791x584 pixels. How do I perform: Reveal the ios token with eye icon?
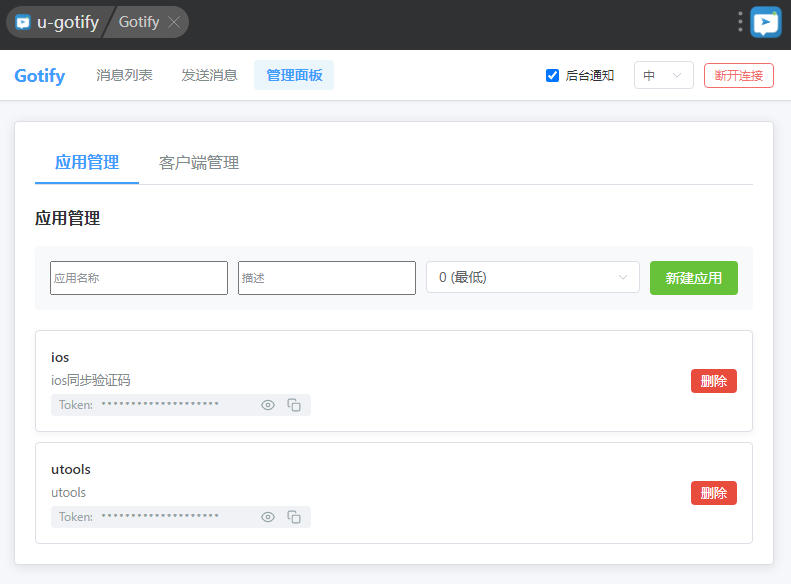(x=268, y=405)
